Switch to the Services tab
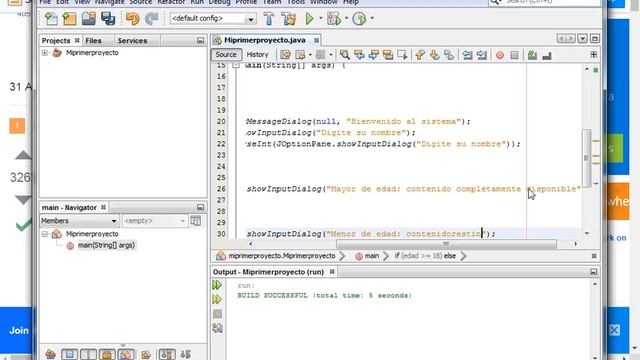This screenshot has width=640, height=360. point(132,40)
